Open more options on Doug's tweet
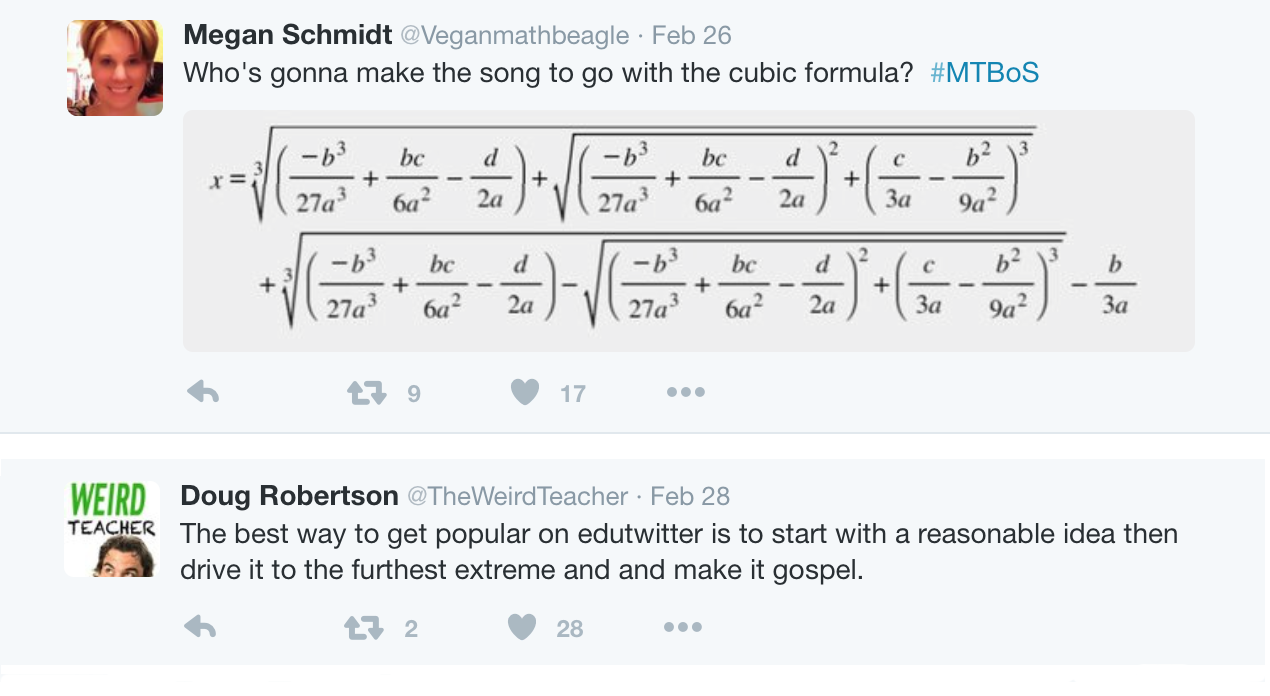 tap(683, 628)
